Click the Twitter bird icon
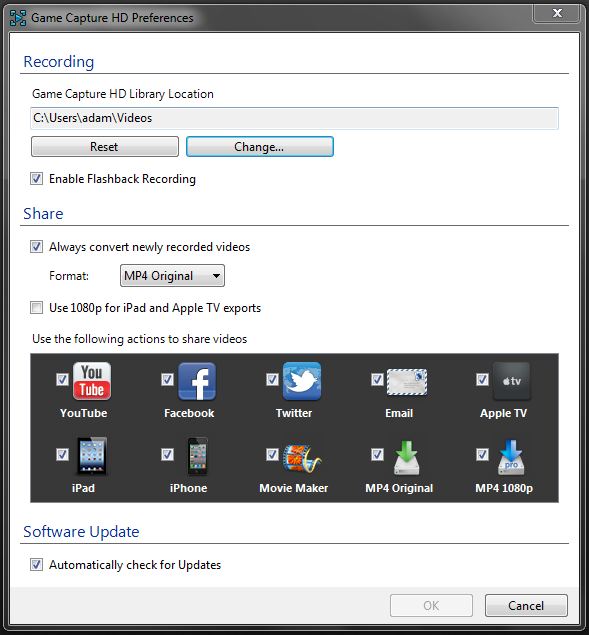 (302, 381)
